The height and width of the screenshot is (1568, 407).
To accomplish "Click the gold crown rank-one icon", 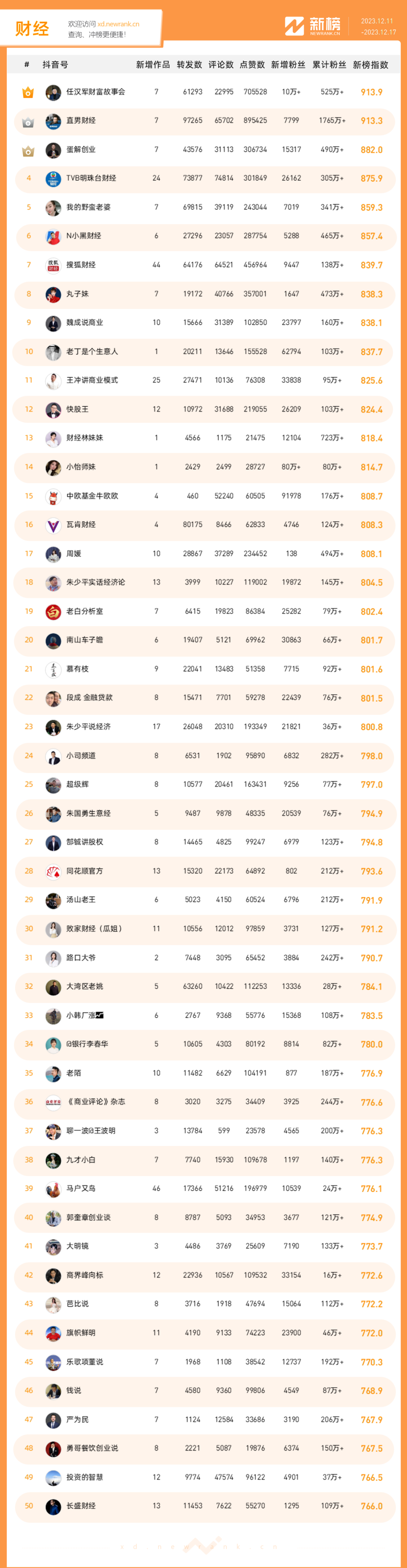I will 28,92.
